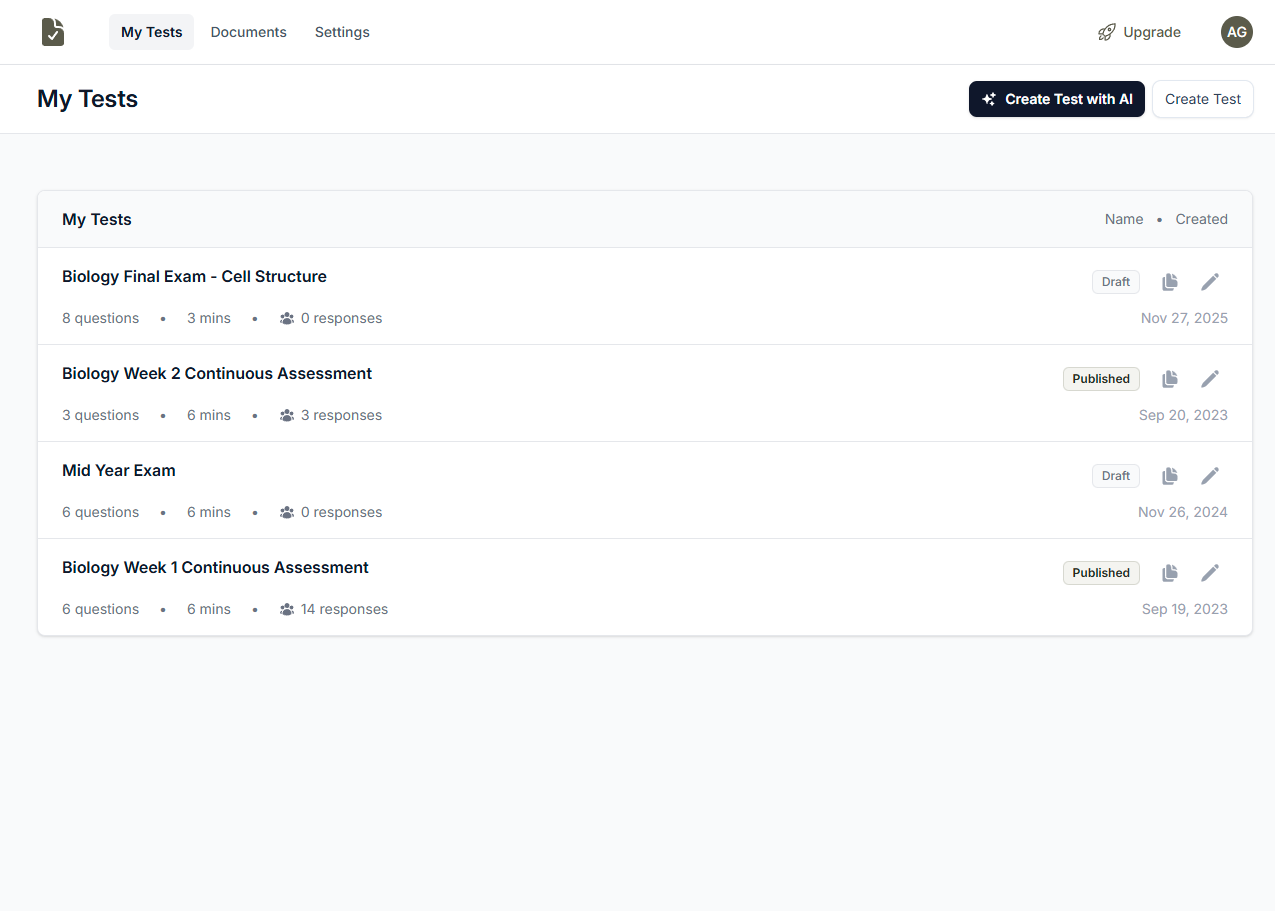Screen dimensions: 1275x911
Task: Open the AG account avatar menu
Action: [x=1237, y=32]
